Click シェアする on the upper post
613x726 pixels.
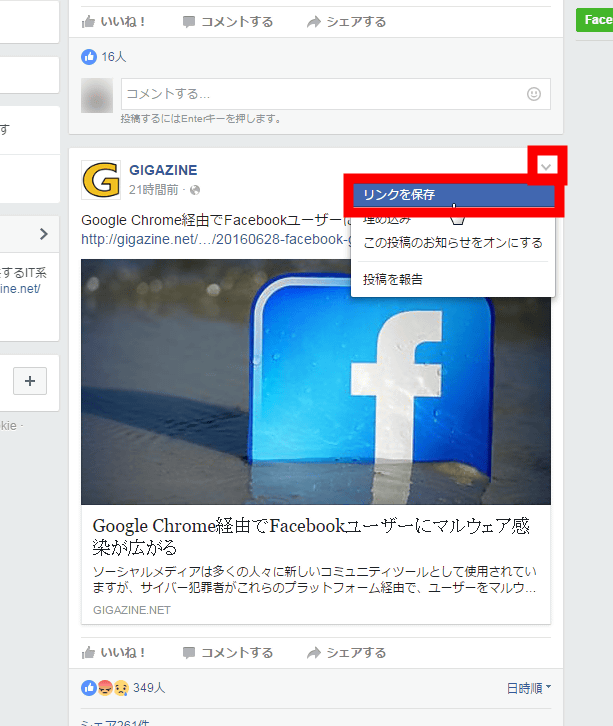pyautogui.click(x=346, y=22)
